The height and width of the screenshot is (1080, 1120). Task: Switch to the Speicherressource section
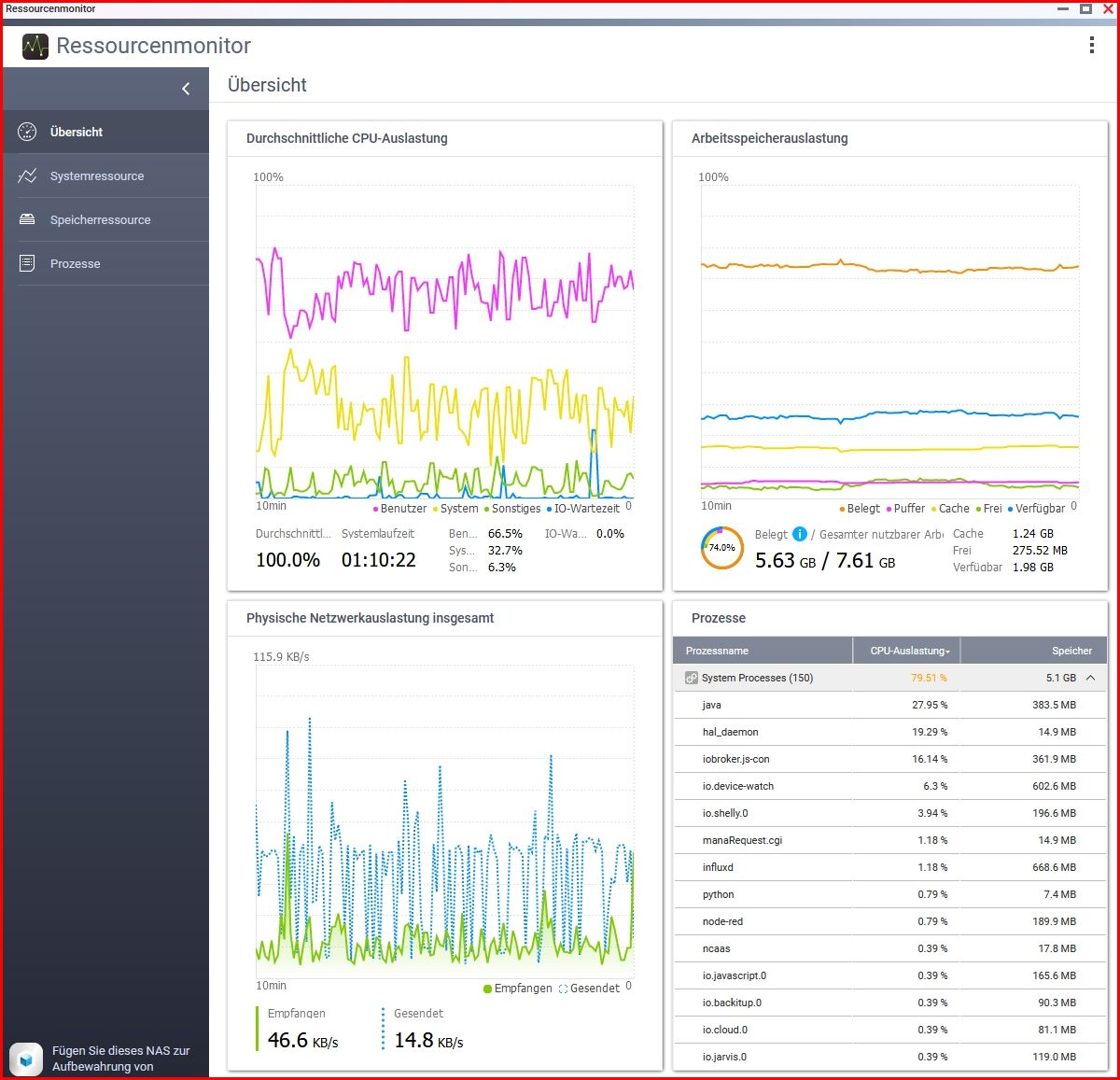pyautogui.click(x=106, y=219)
